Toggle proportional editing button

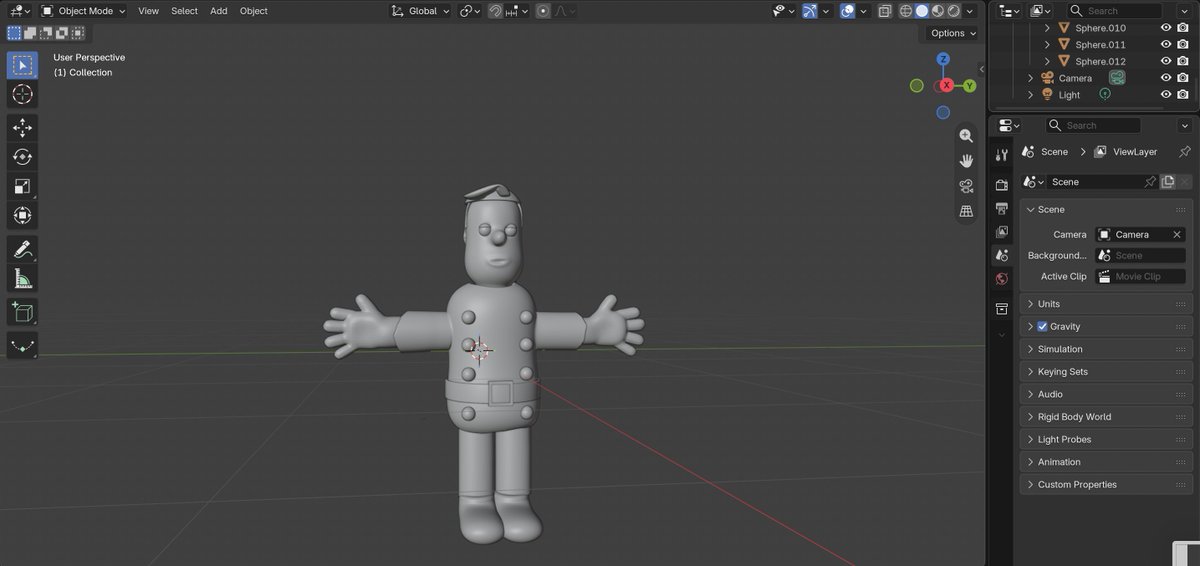click(543, 11)
